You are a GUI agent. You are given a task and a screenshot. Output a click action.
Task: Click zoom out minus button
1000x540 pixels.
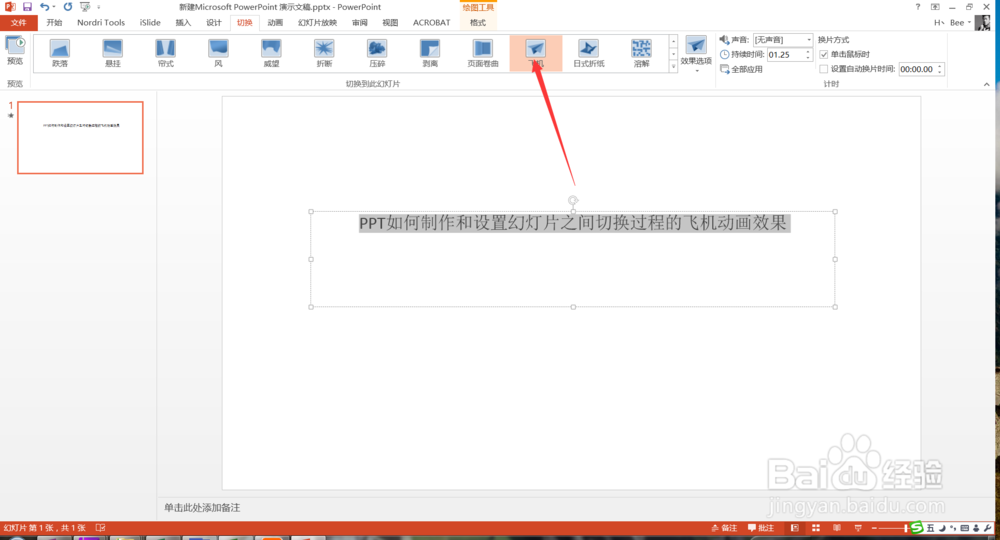[x=874, y=528]
